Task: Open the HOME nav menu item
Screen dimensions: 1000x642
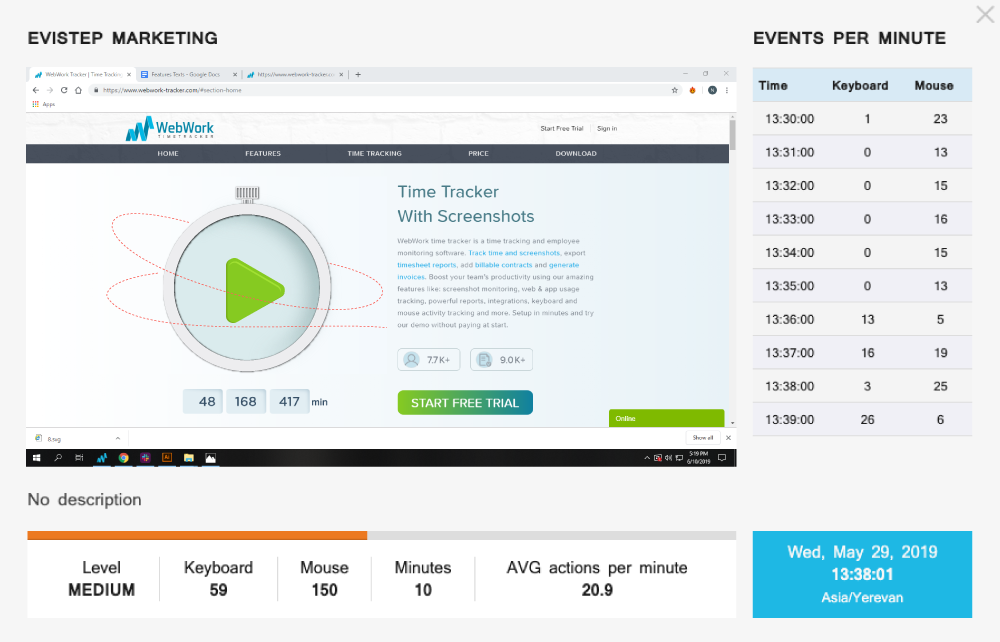Action: (x=168, y=154)
